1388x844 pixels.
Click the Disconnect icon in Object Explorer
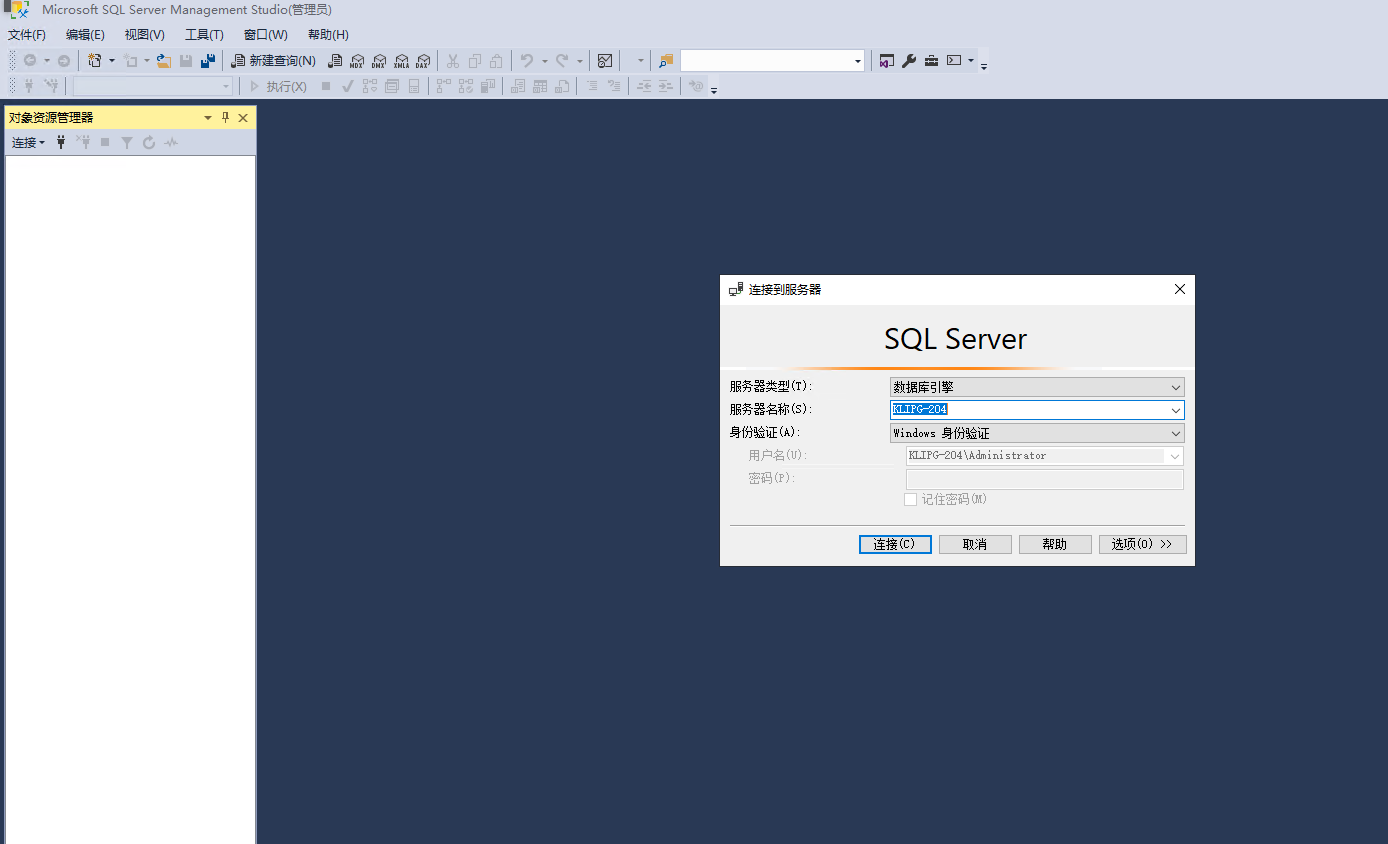click(x=83, y=143)
